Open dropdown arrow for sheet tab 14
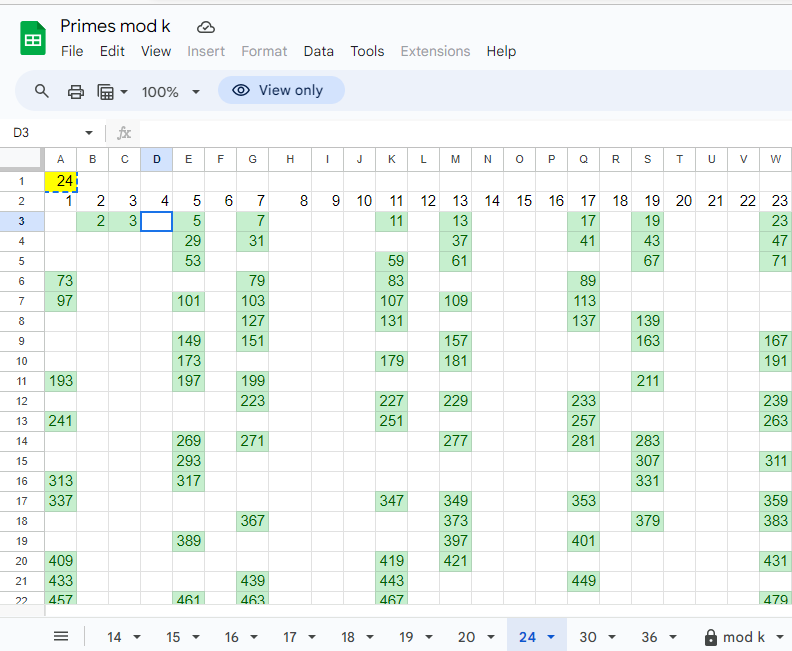This screenshot has height=651, width=792. pos(136,637)
